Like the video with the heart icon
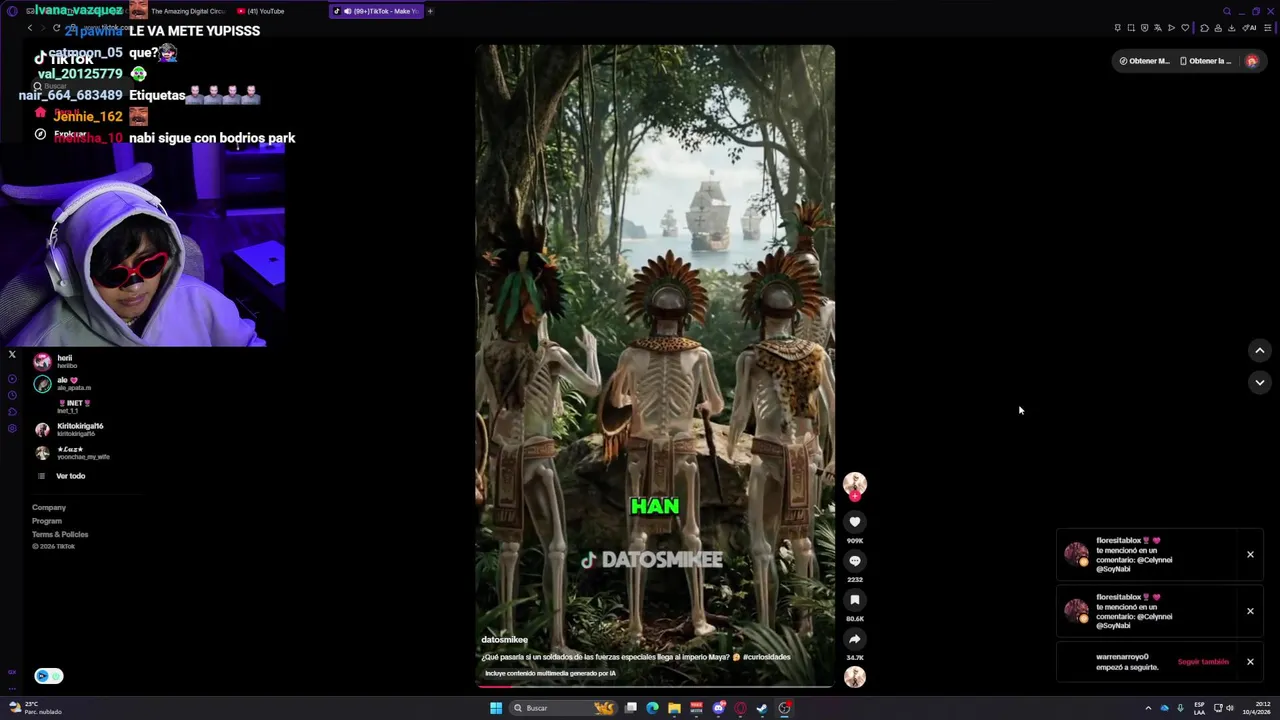 point(854,522)
